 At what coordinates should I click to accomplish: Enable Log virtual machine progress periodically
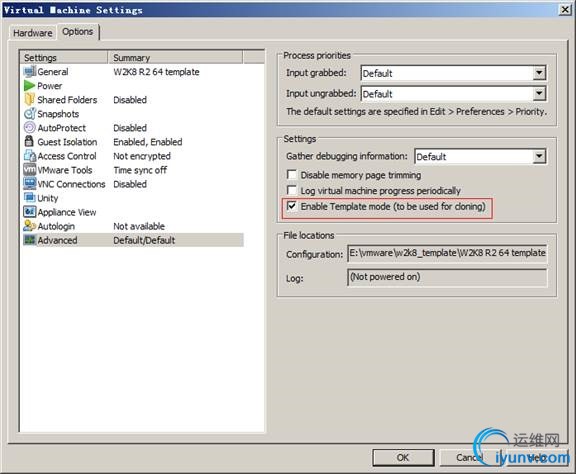pyautogui.click(x=292, y=190)
